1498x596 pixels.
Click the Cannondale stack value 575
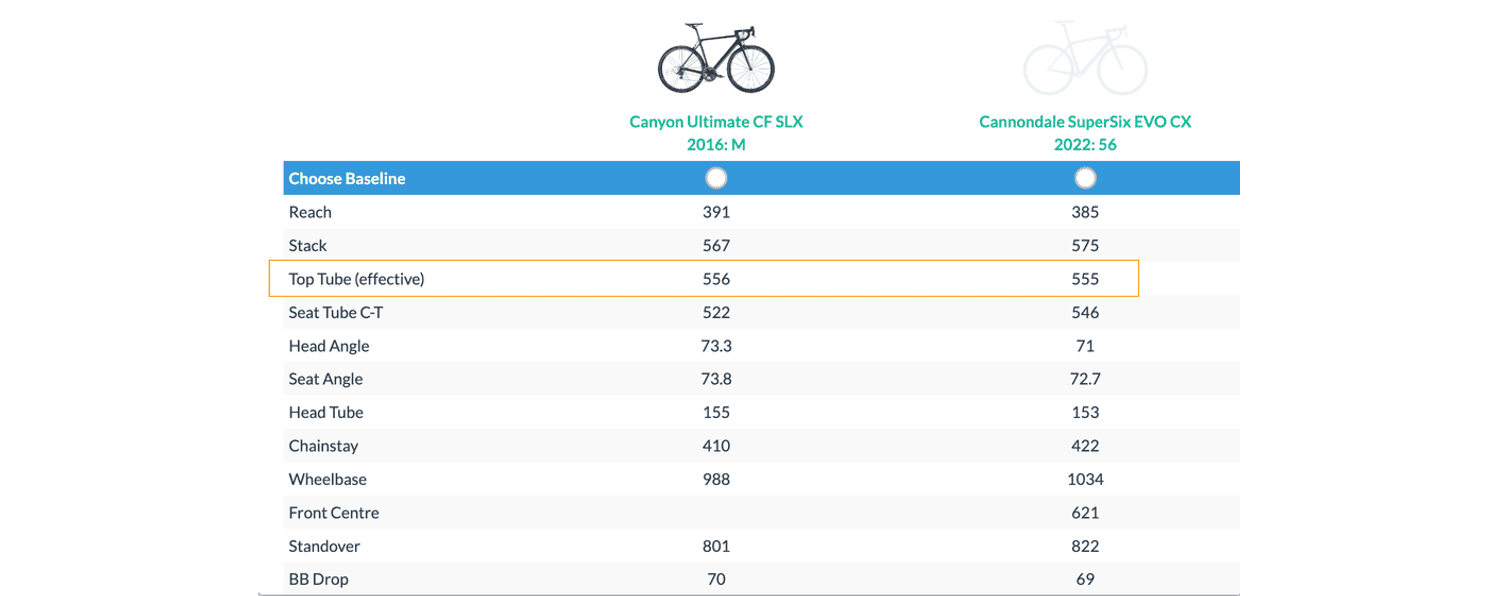click(1085, 245)
